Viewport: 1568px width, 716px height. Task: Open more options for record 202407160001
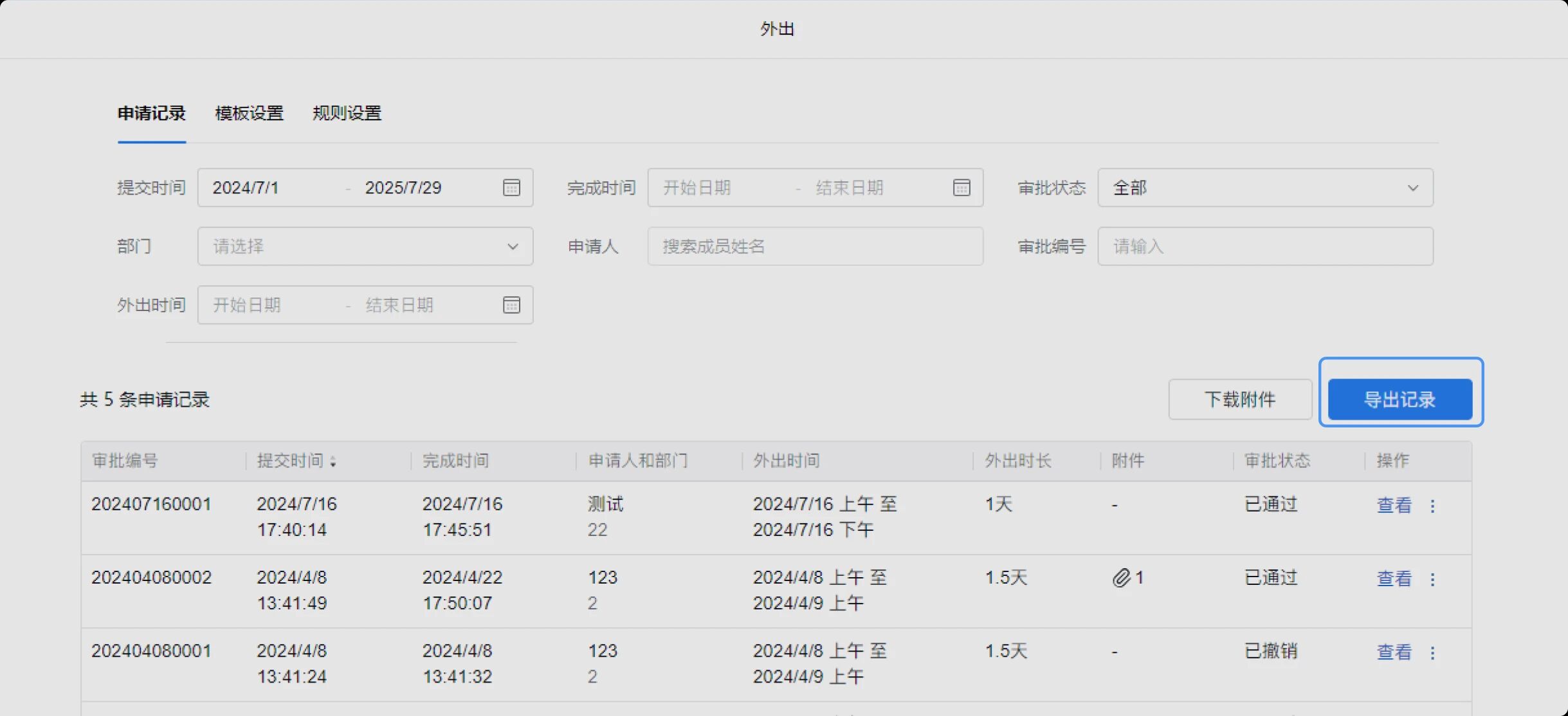1432,506
